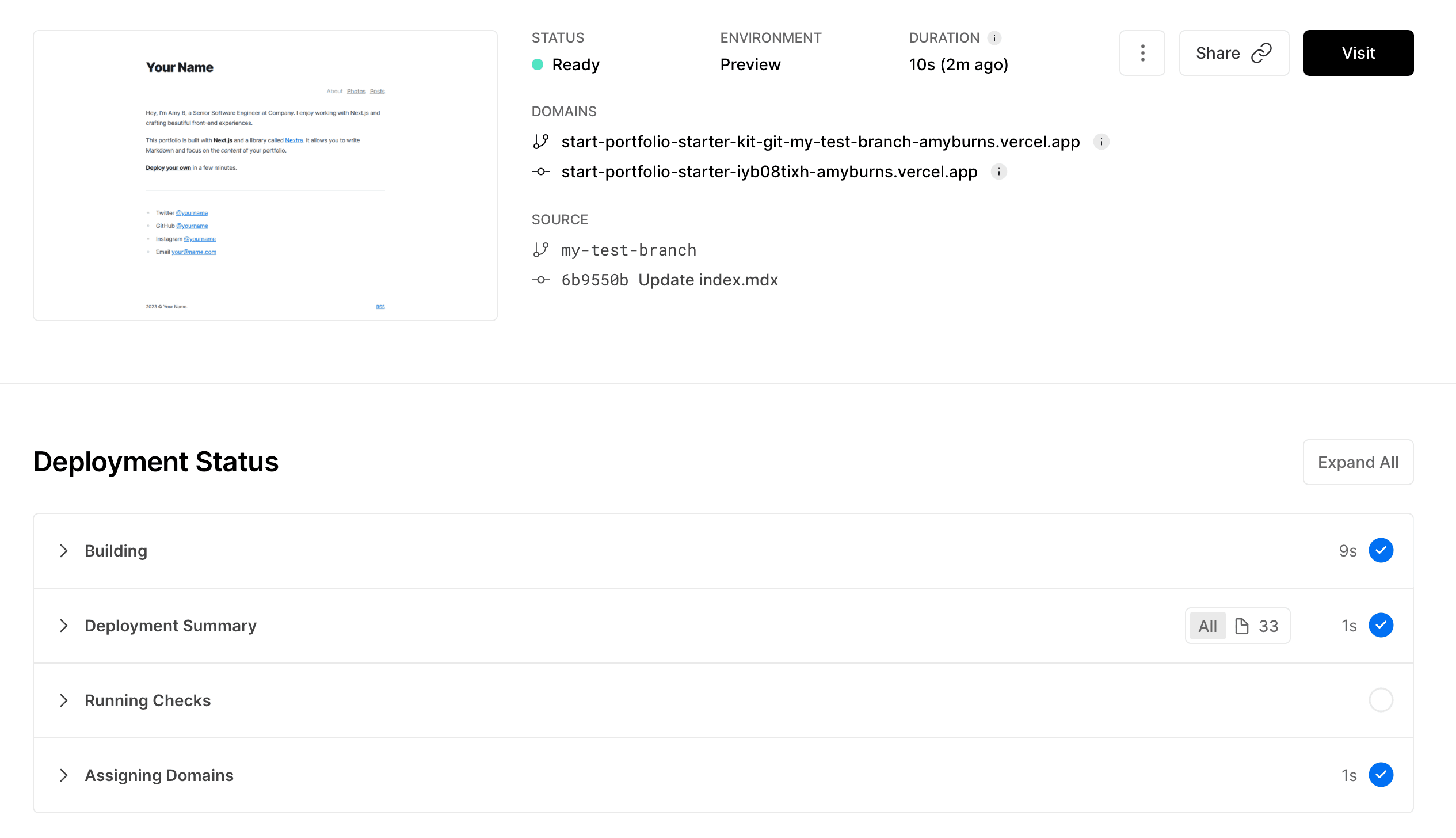Image resolution: width=1456 pixels, height=838 pixels.
Task: Click the link icon next to Share button
Action: (x=1262, y=53)
